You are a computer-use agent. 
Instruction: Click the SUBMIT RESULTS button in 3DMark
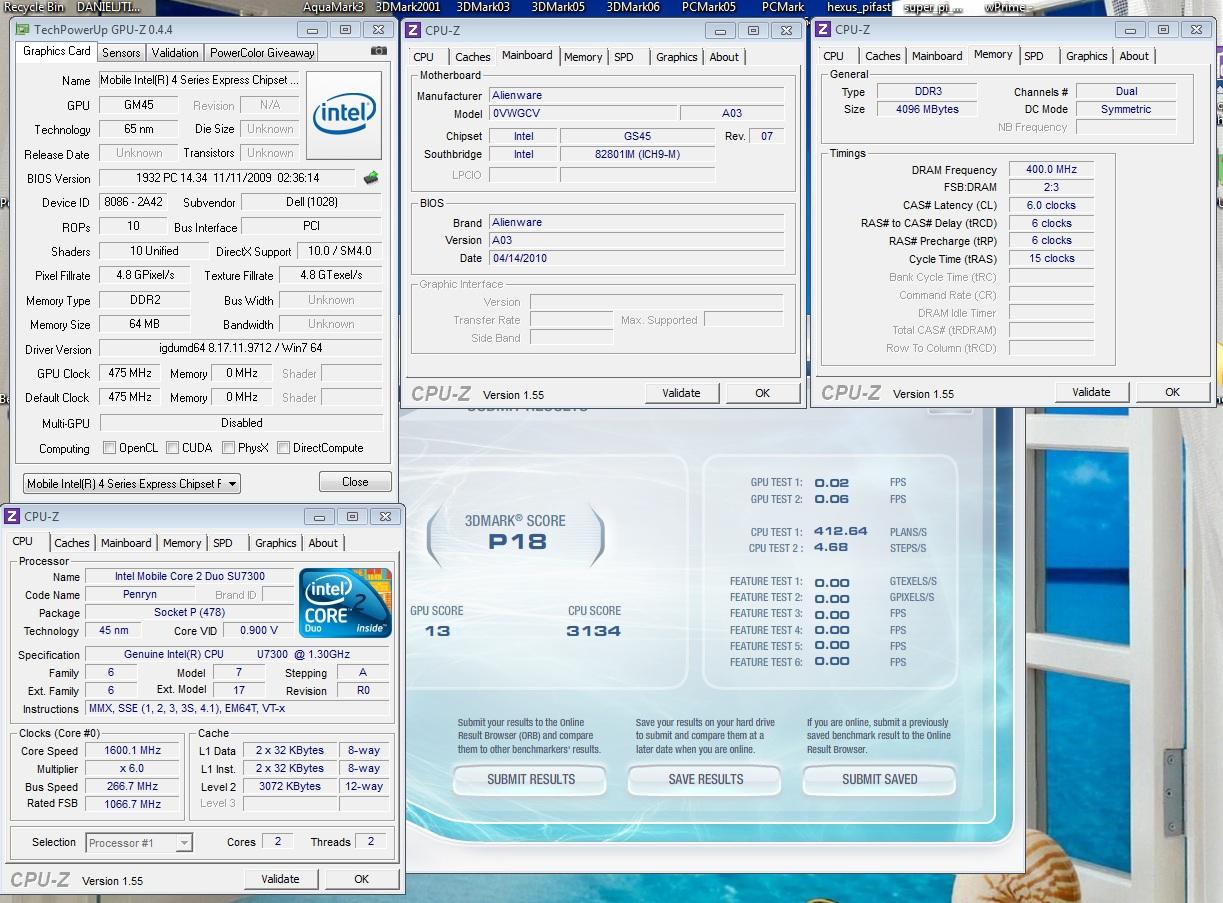point(531,780)
